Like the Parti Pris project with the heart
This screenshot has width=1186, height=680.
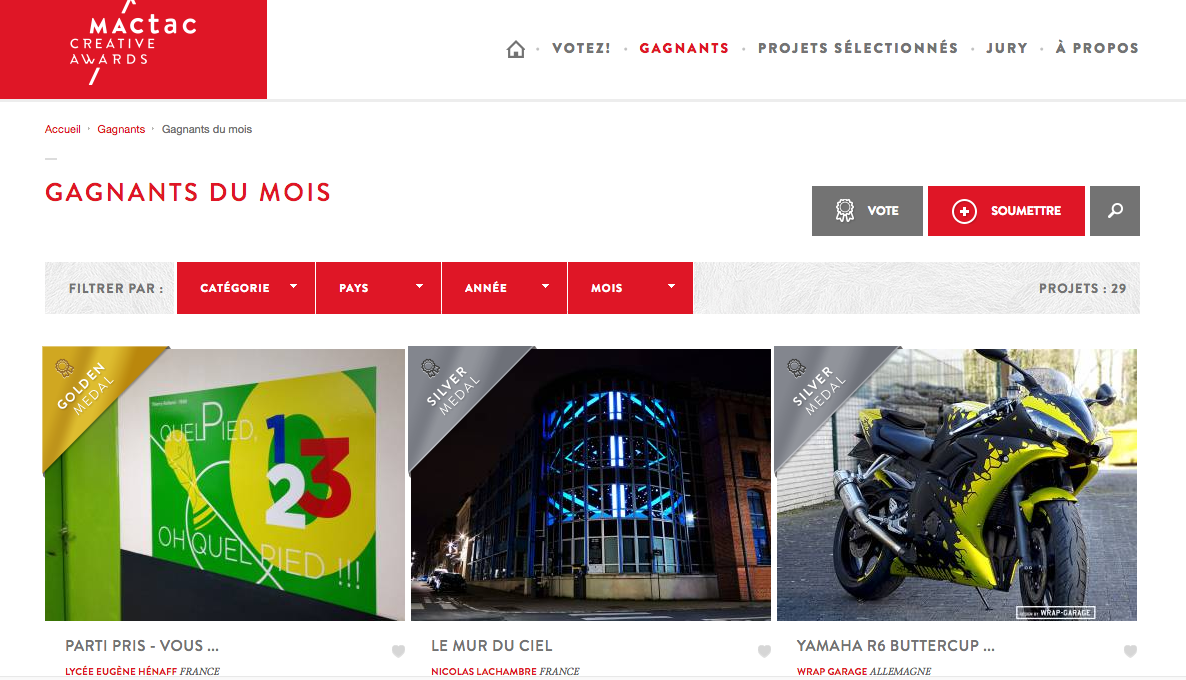coord(399,651)
